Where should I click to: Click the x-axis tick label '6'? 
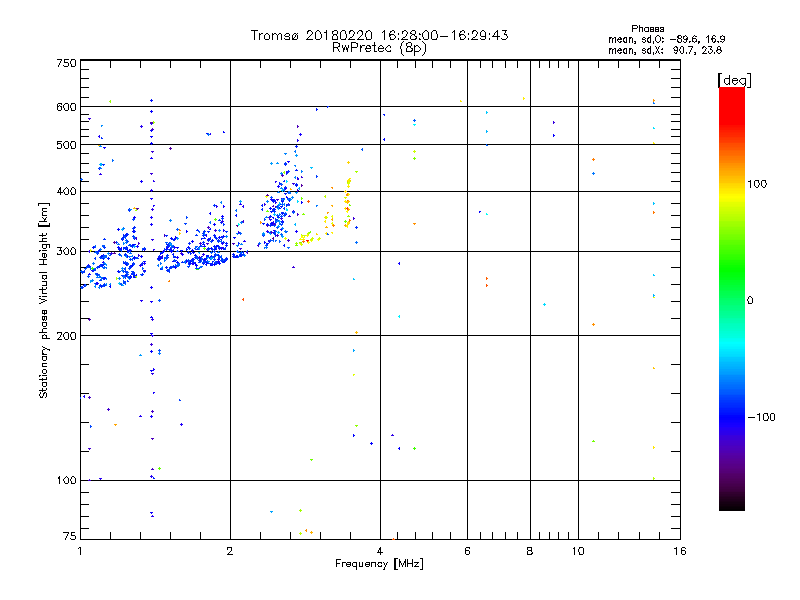coord(467,551)
